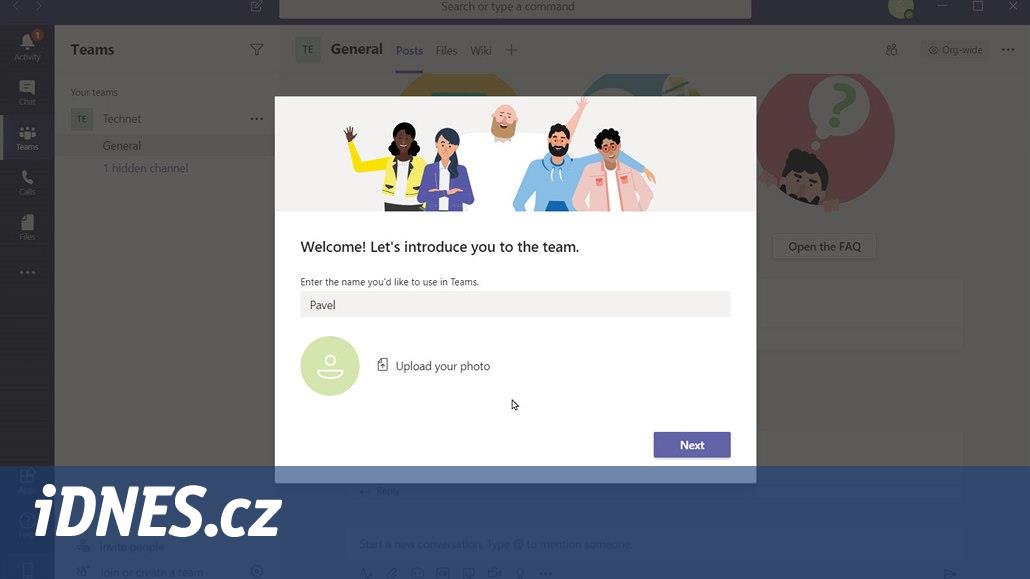This screenshot has height=579, width=1030.
Task: Expand the sidebar more apps ellipsis
Action: [x=27, y=272]
